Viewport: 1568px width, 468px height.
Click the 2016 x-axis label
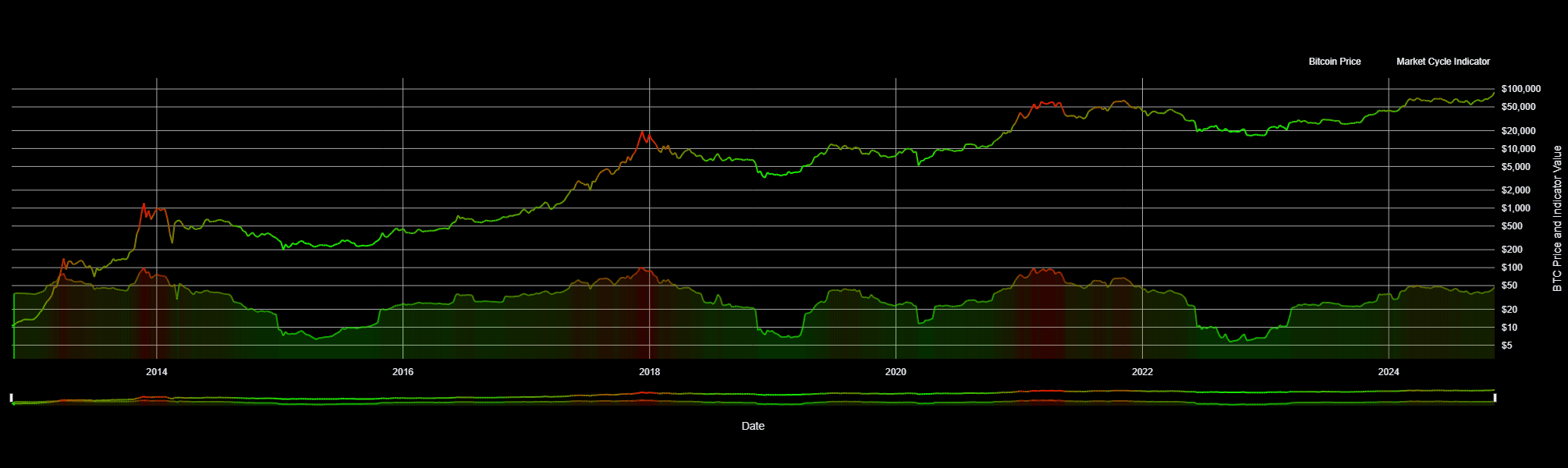pos(403,372)
